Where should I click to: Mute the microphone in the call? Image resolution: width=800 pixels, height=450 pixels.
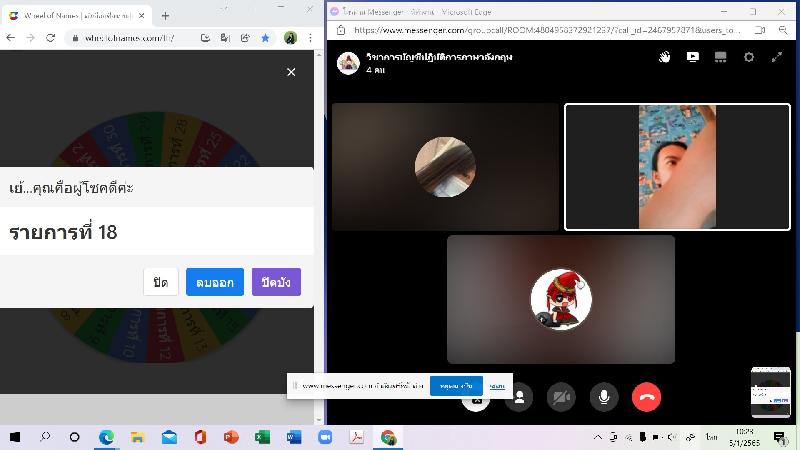click(604, 397)
